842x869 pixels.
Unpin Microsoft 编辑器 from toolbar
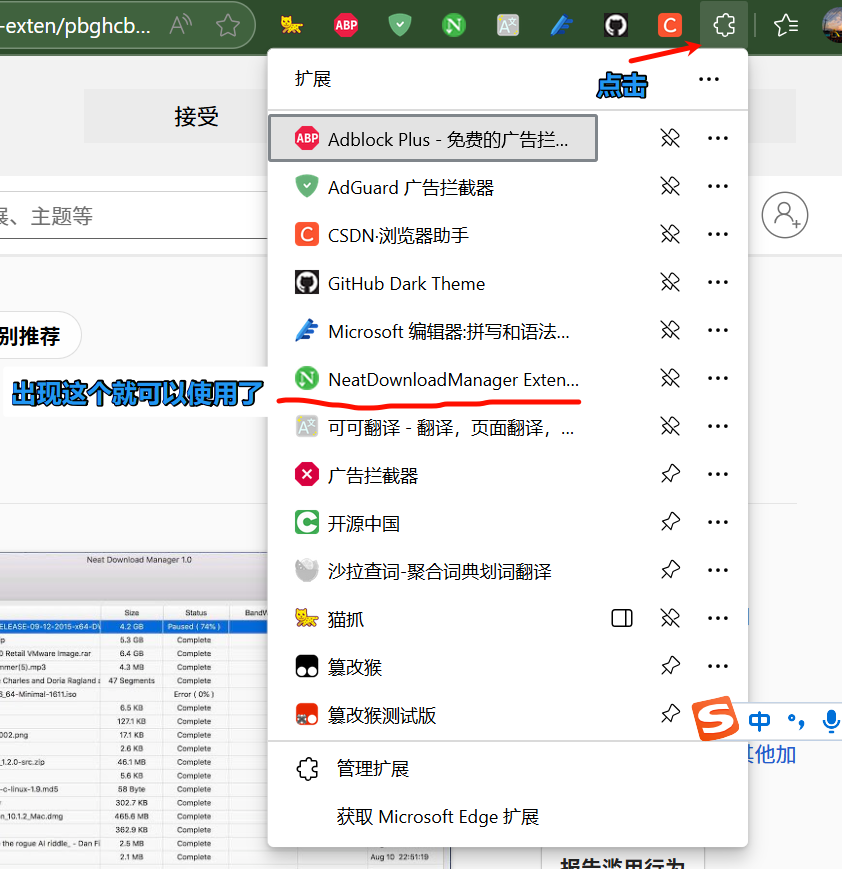[x=670, y=330]
